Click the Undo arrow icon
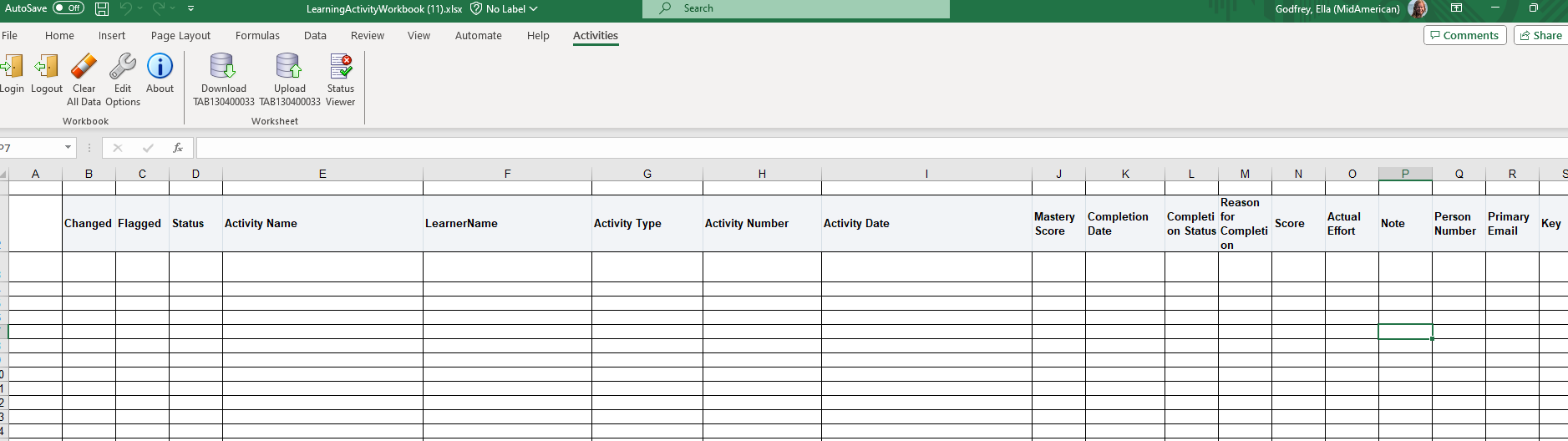This screenshot has width=1568, height=441. [126, 8]
